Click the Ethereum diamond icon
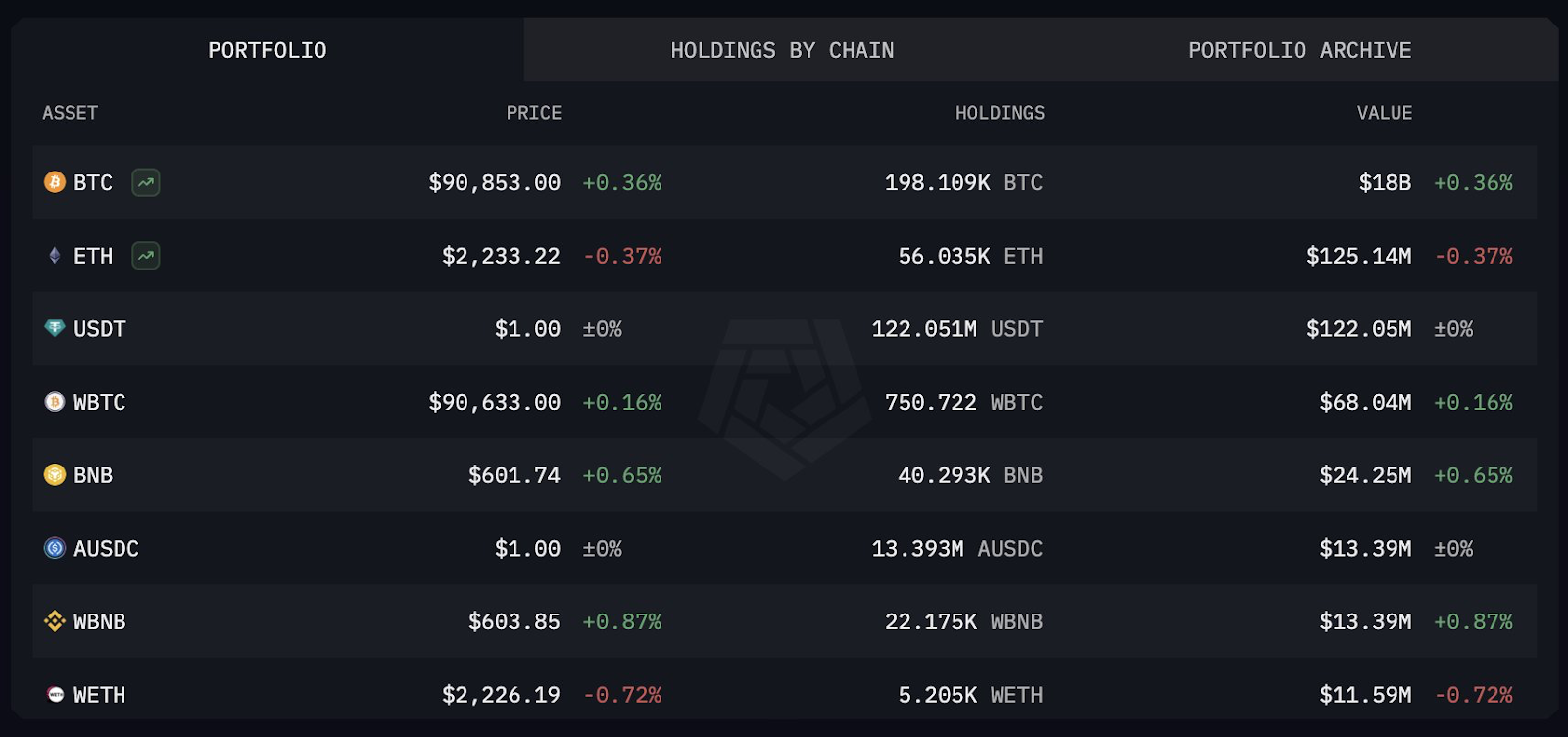1568x737 pixels. coord(55,256)
